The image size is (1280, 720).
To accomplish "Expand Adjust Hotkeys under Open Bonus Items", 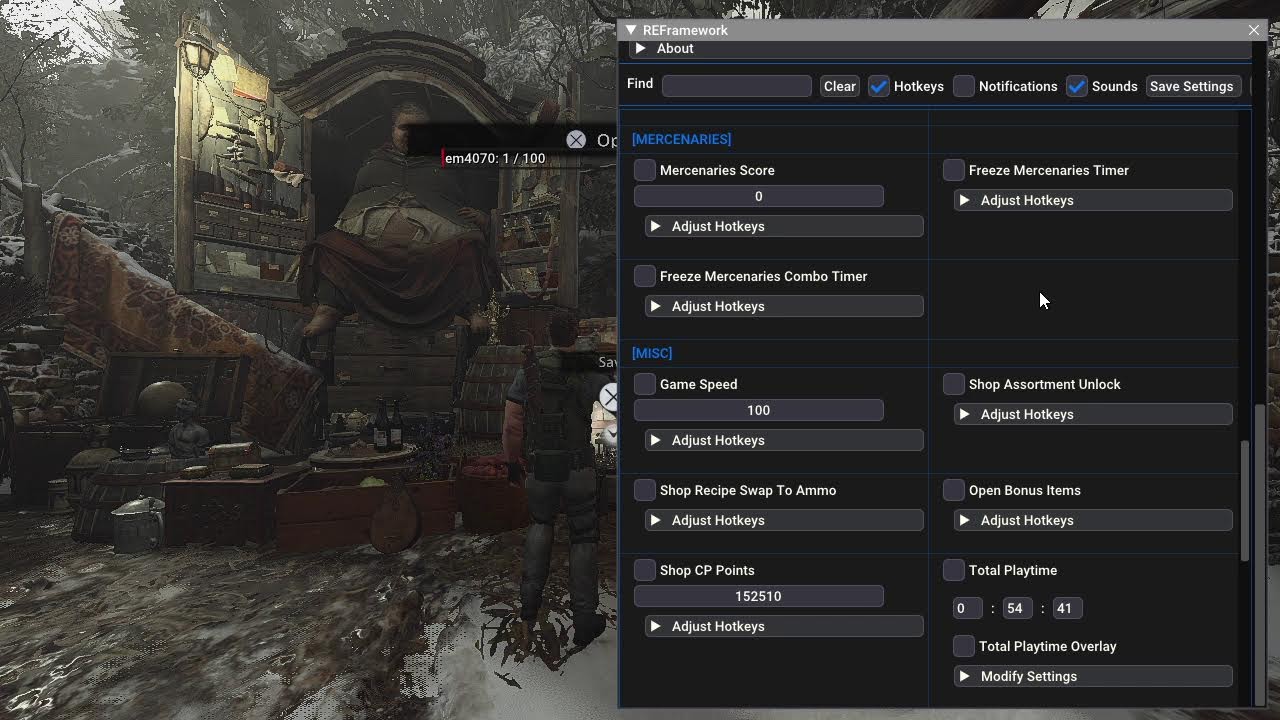I will (x=1093, y=520).
